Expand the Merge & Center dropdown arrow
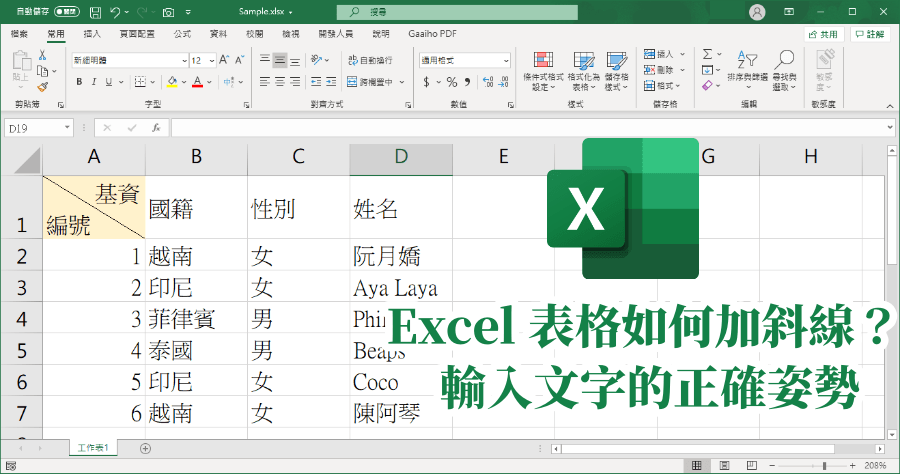Screen dimensions: 900x474 click(402, 82)
